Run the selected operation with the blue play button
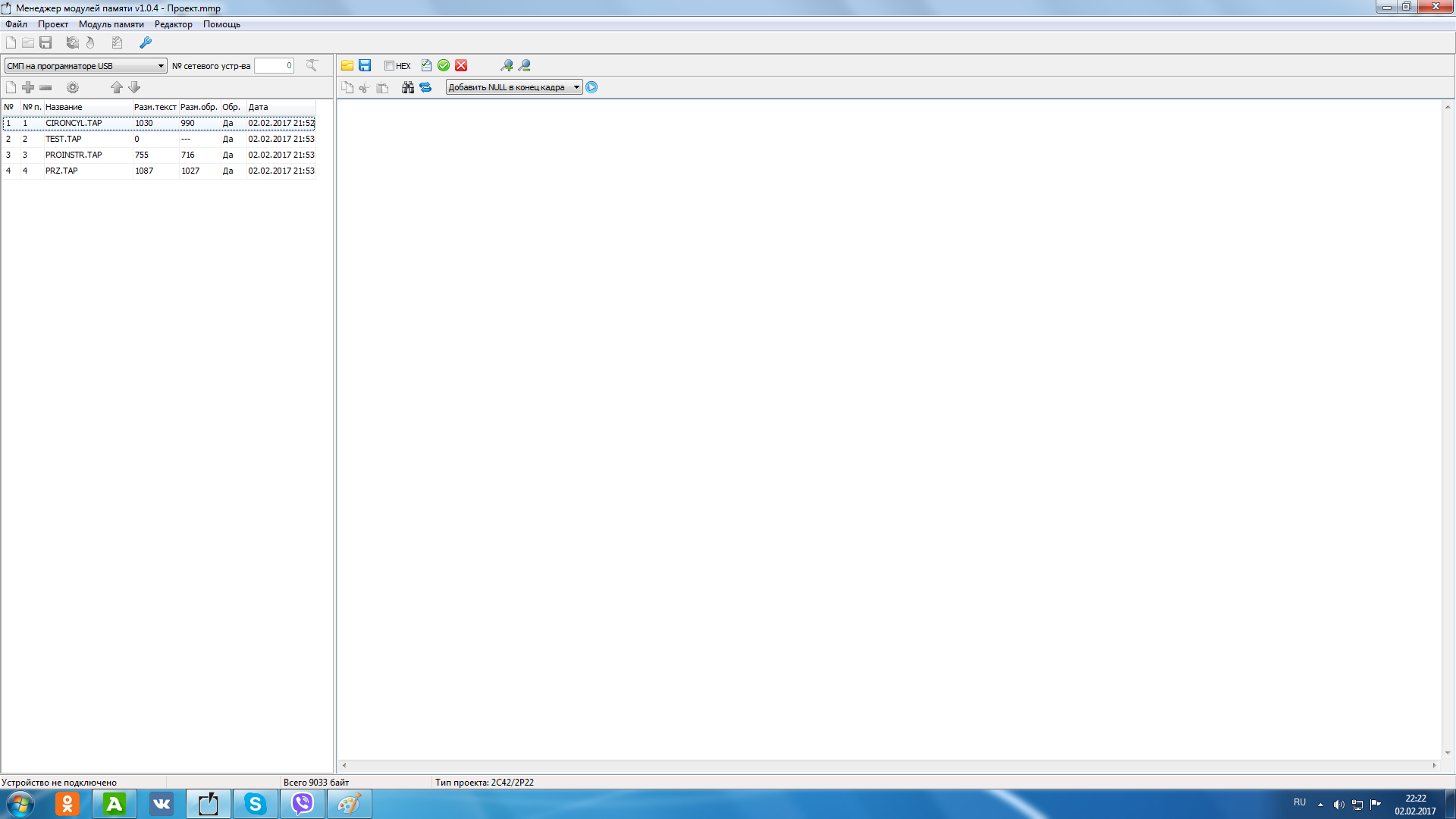 pyautogui.click(x=591, y=87)
